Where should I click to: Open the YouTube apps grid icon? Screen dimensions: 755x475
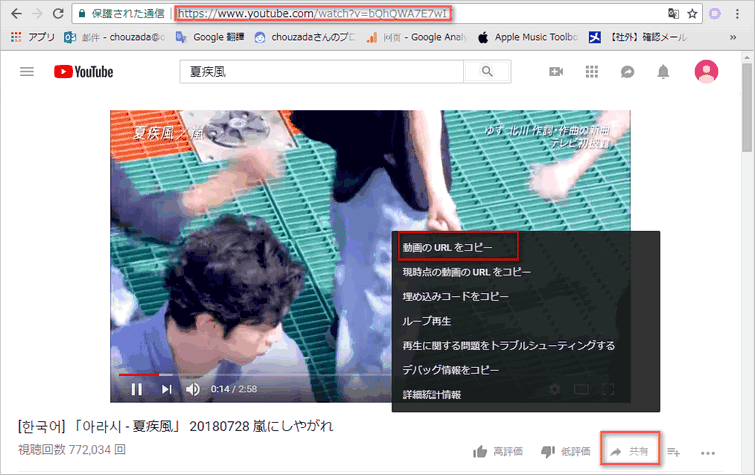[x=592, y=72]
